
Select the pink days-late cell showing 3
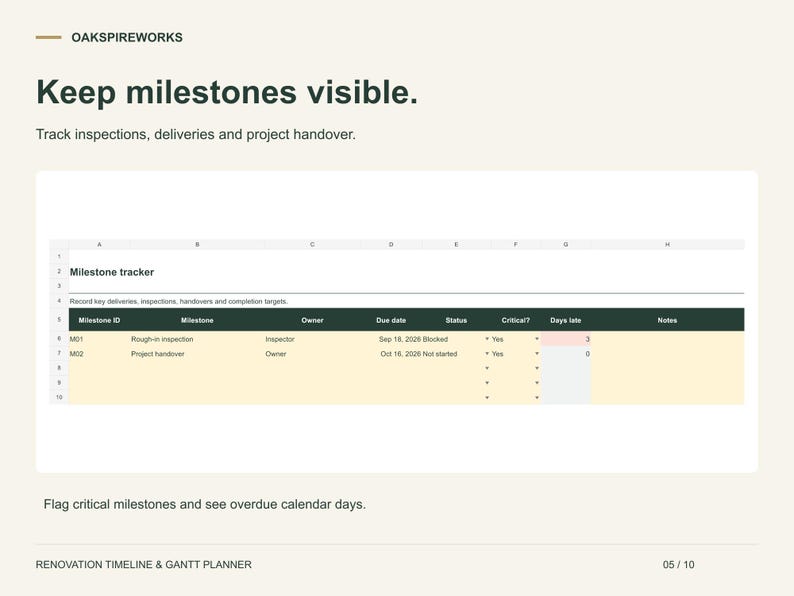[566, 339]
